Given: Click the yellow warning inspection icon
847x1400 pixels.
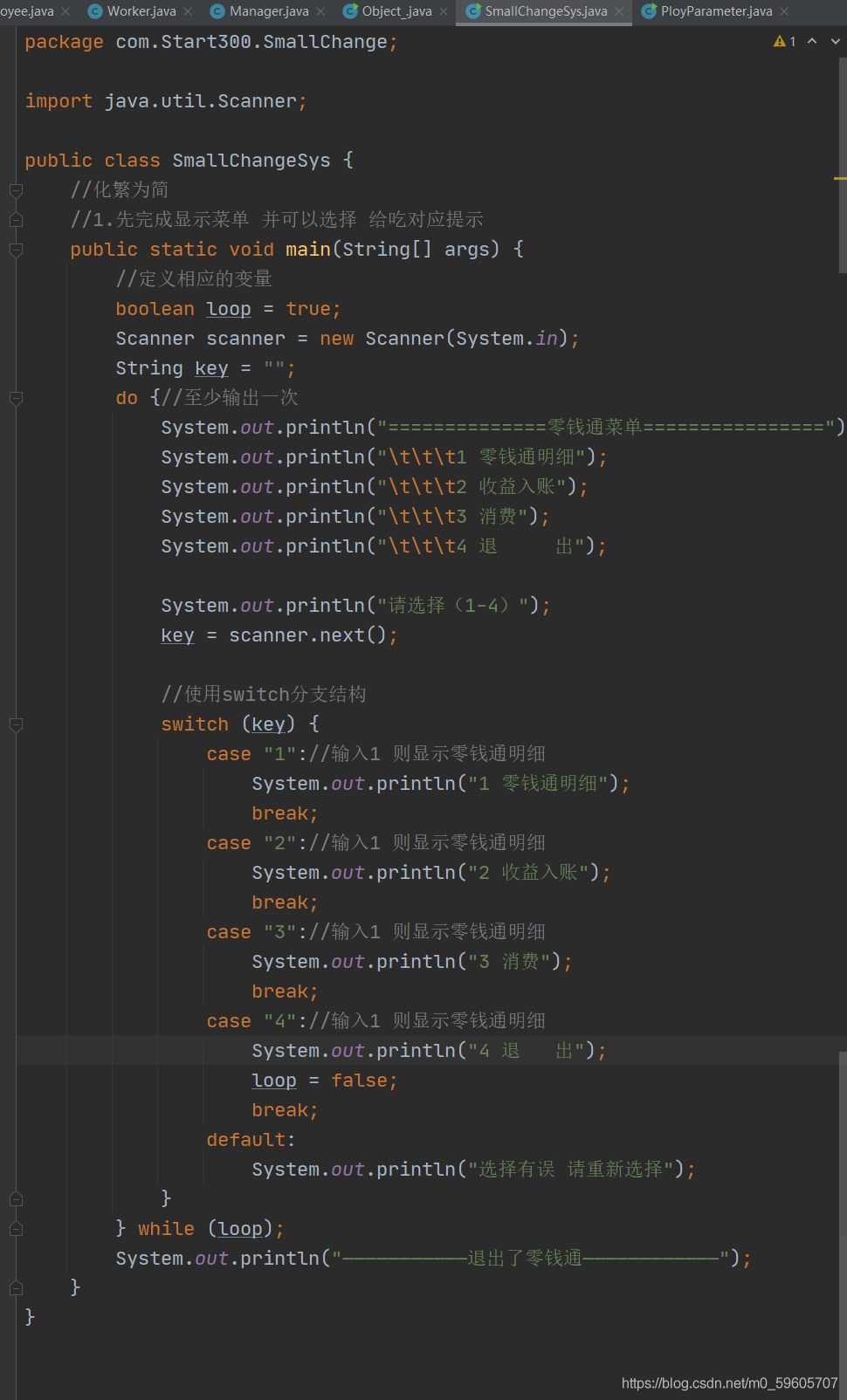Looking at the screenshot, I should point(780,41).
